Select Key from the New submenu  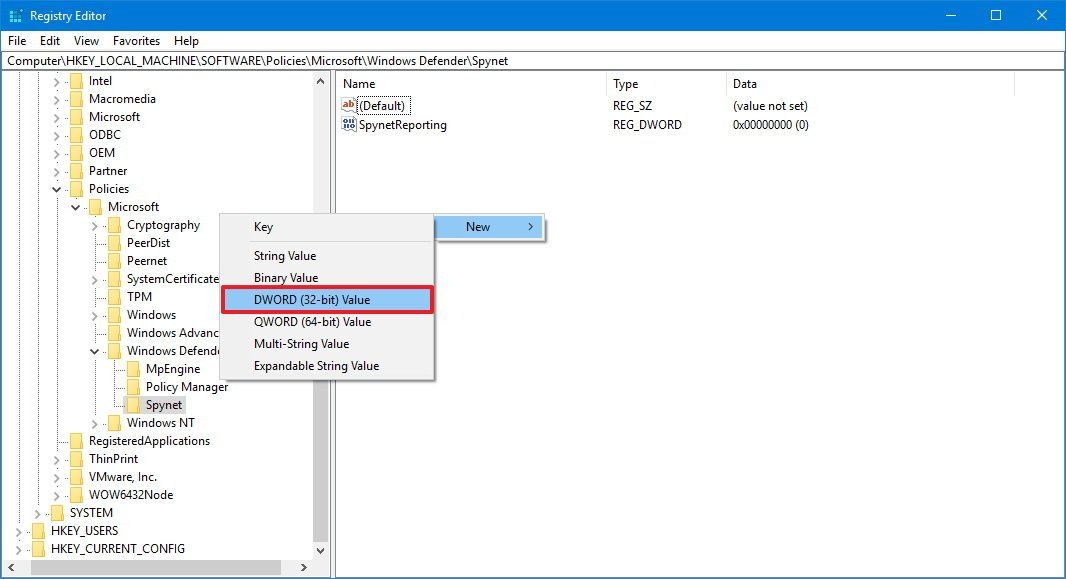pos(263,227)
